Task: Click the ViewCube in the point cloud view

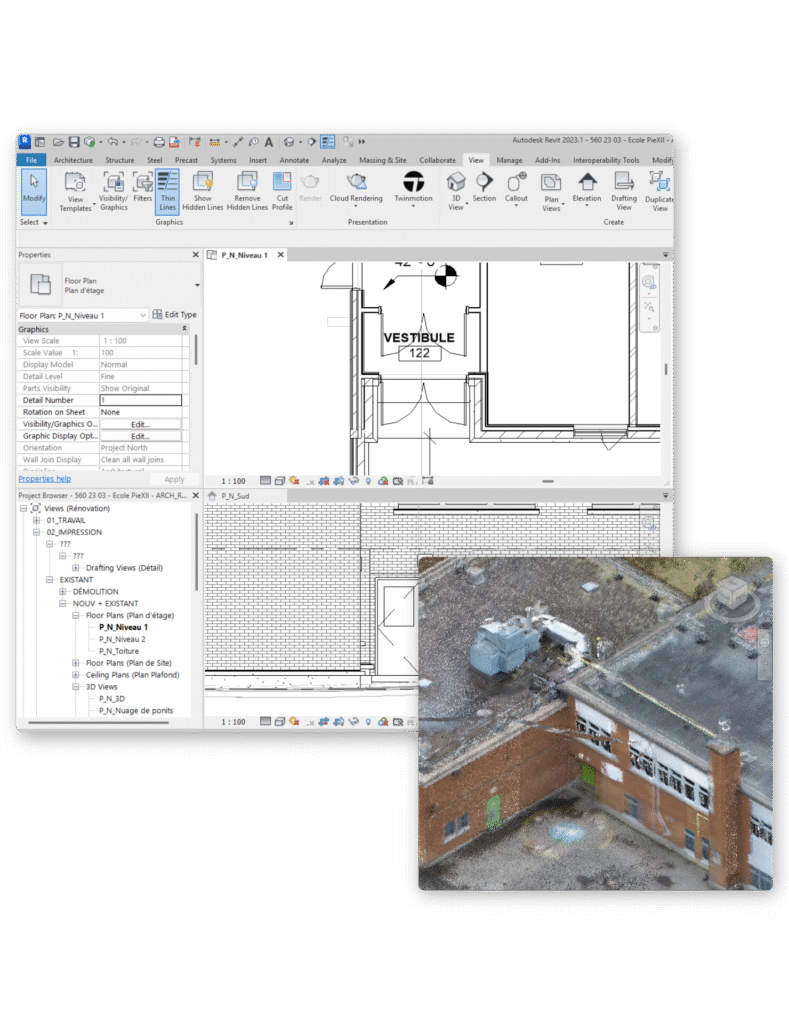Action: [731, 595]
